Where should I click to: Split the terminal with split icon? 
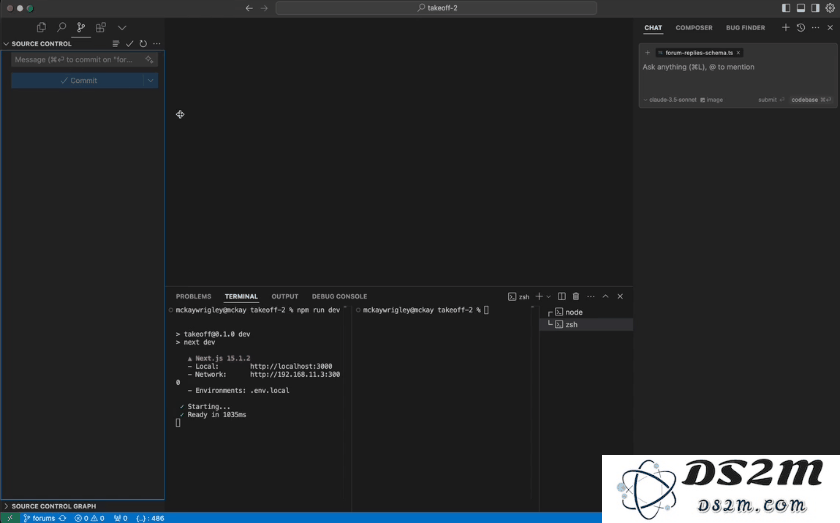point(561,296)
